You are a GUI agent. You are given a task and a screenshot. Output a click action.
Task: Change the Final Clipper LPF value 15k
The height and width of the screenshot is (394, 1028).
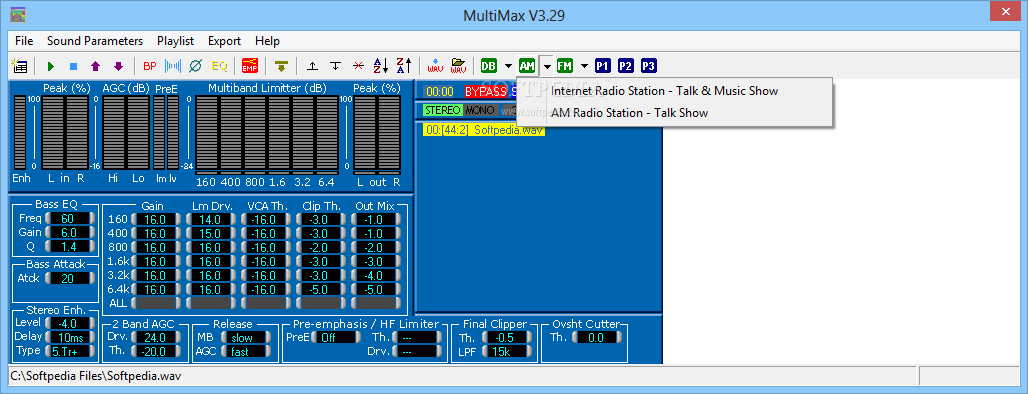point(508,351)
